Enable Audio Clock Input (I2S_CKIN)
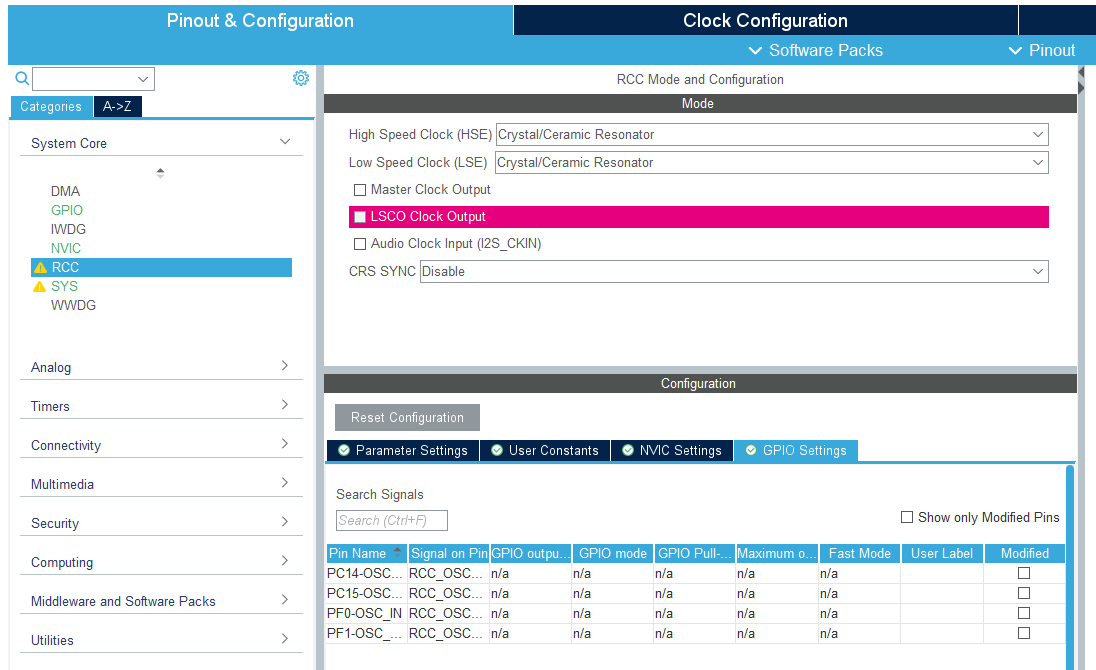Screen dimensions: 1096x670 [x=360, y=243]
